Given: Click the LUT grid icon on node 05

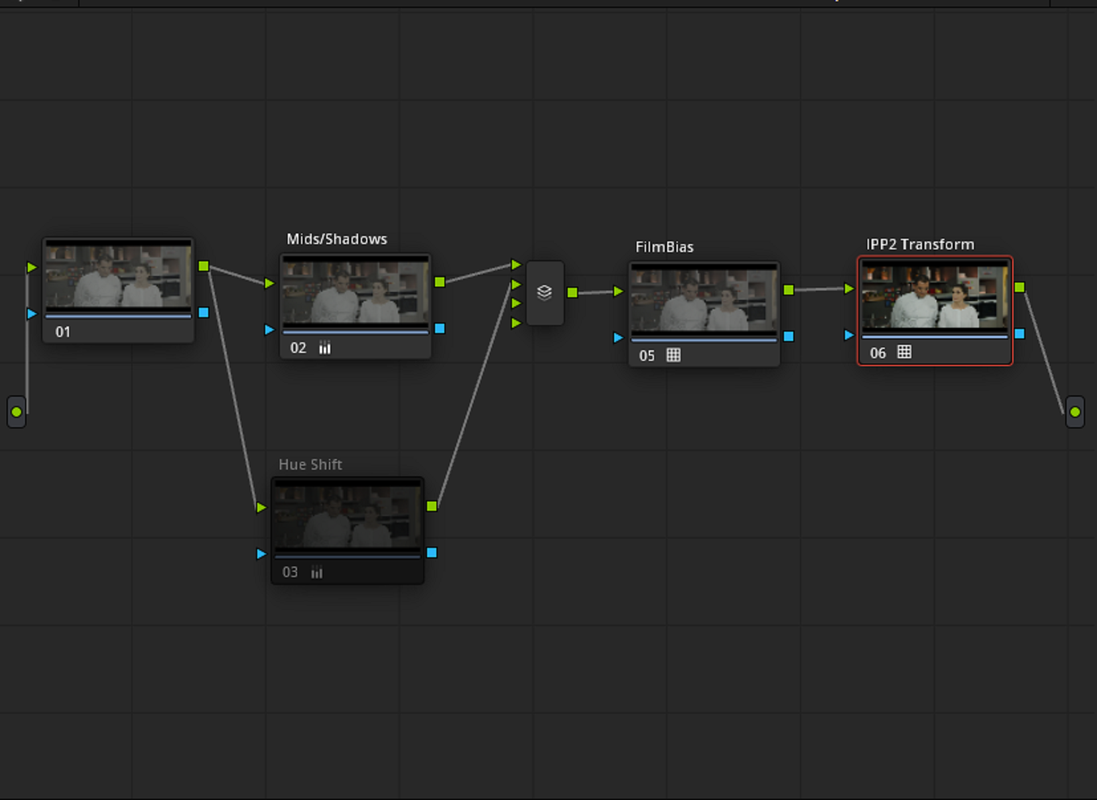Looking at the screenshot, I should tap(673, 355).
